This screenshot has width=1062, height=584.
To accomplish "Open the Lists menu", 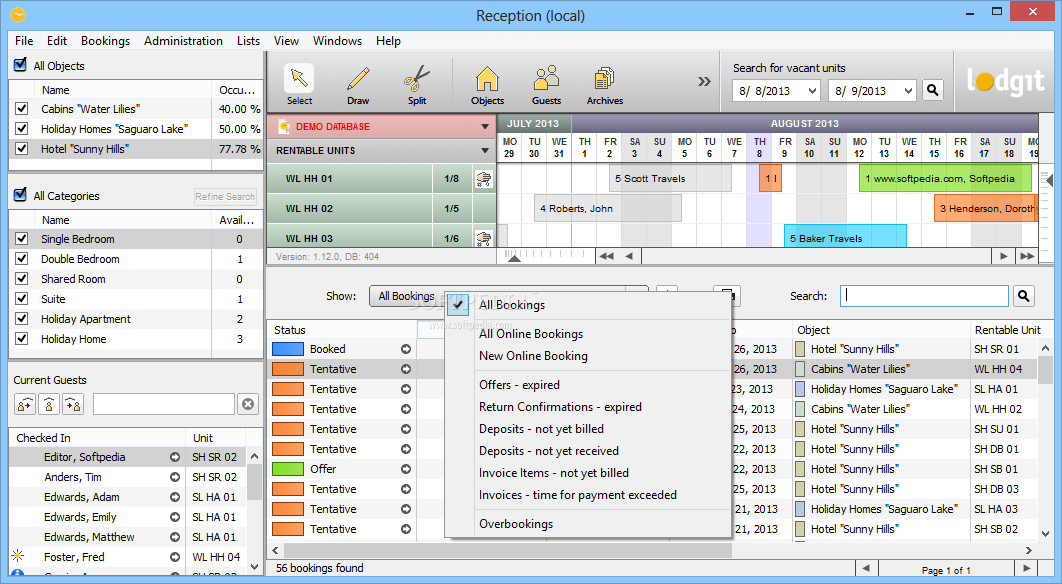I will point(248,41).
